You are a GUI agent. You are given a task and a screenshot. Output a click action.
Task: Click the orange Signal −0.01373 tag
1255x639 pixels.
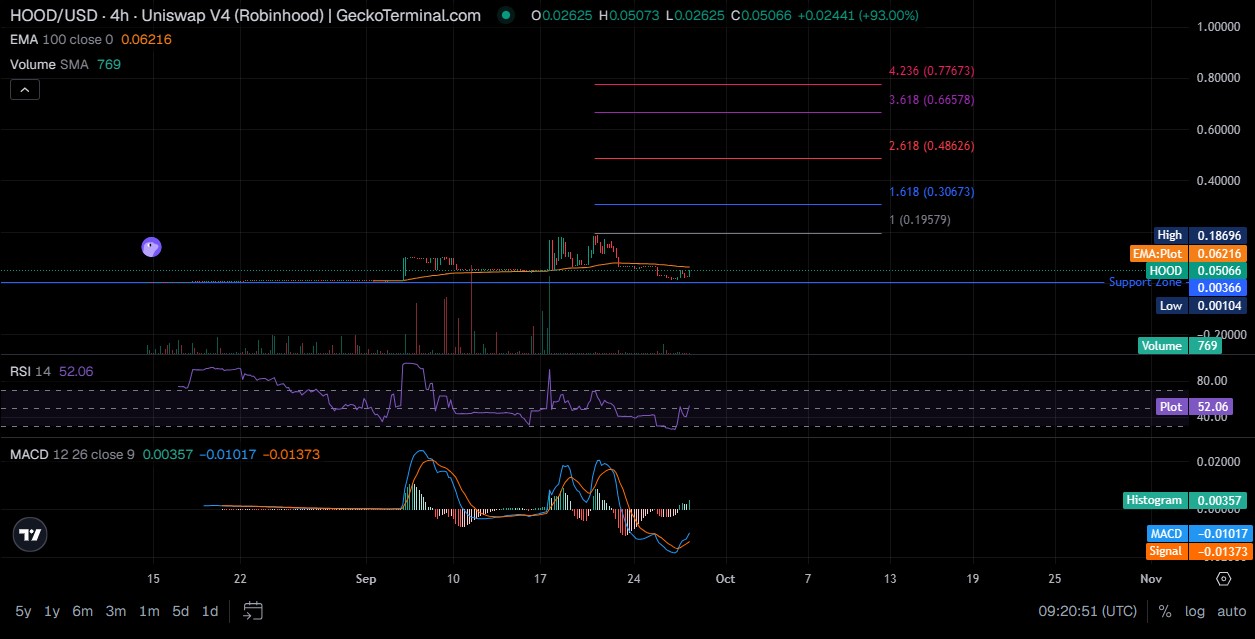(x=1199, y=551)
